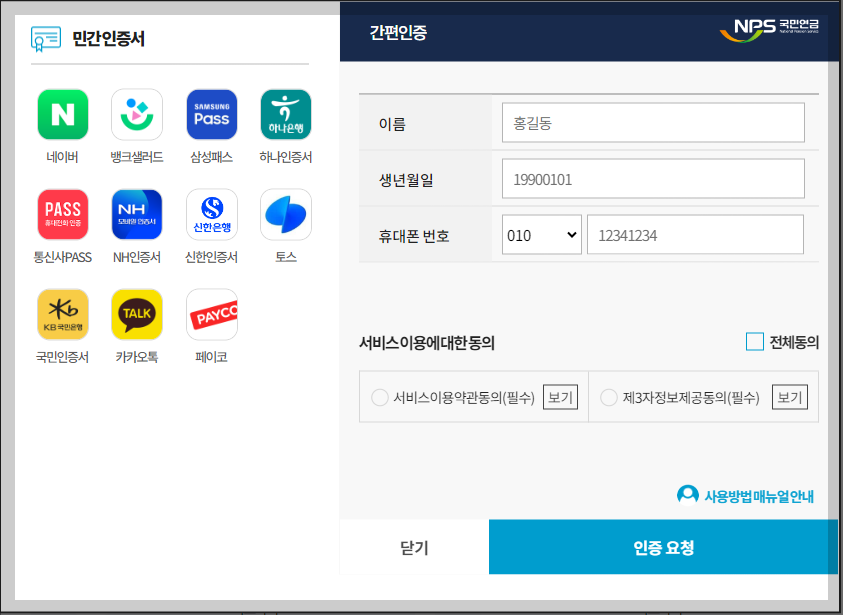Click 보기 next to 제3자정보제공동의
Screen dimensions: 843x615
click(790, 397)
